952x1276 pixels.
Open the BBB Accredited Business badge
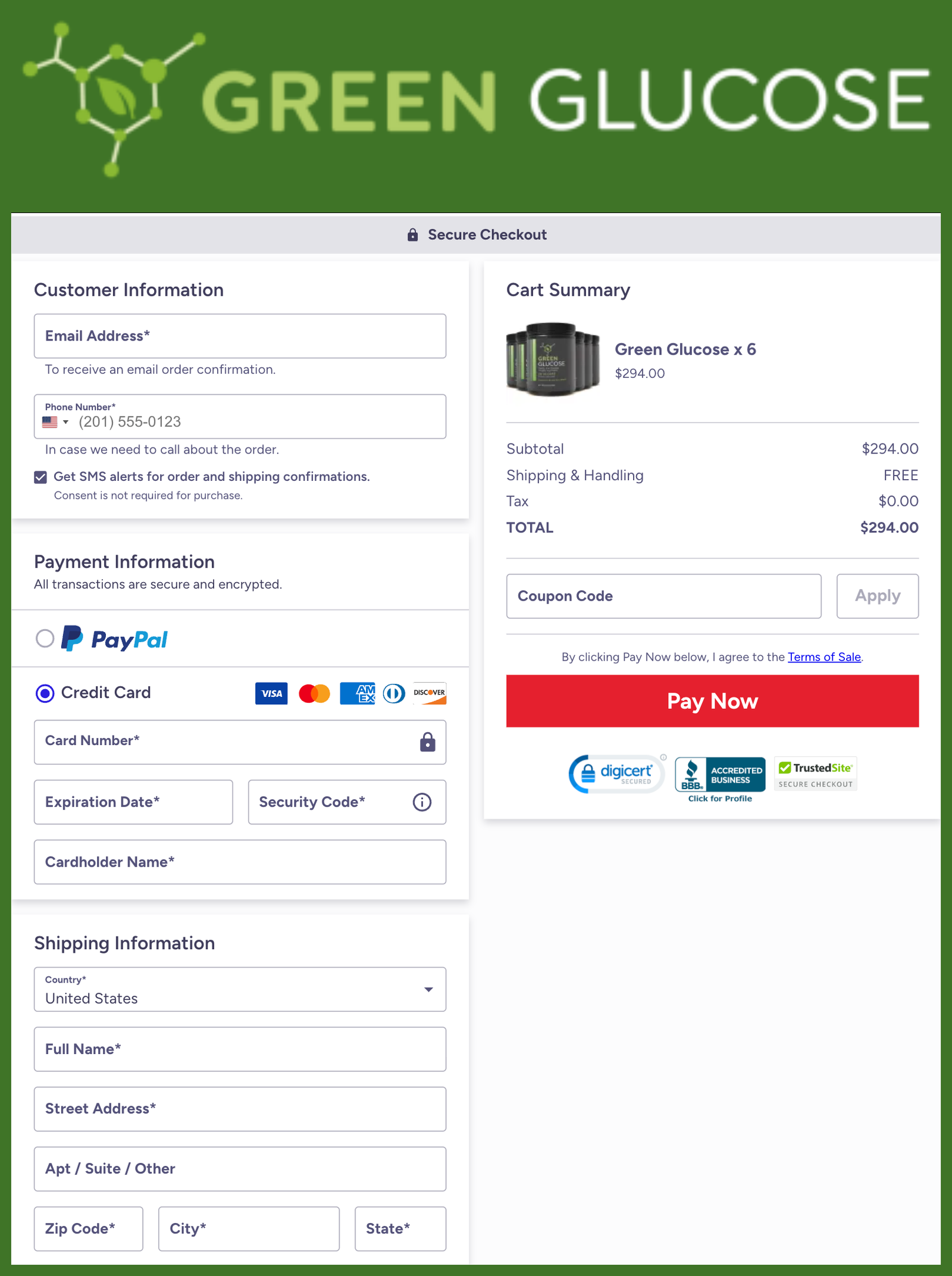720,778
